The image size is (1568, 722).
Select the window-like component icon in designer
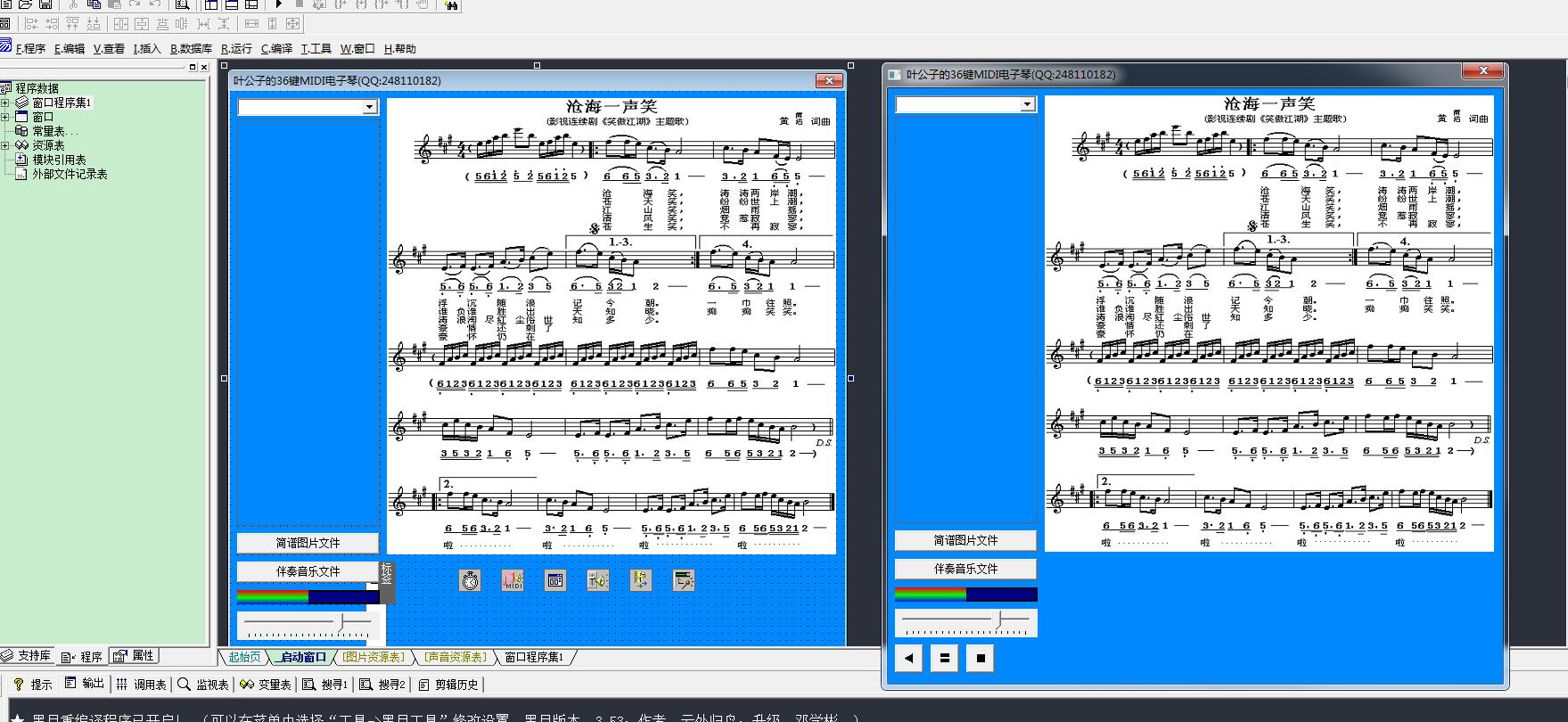555,581
